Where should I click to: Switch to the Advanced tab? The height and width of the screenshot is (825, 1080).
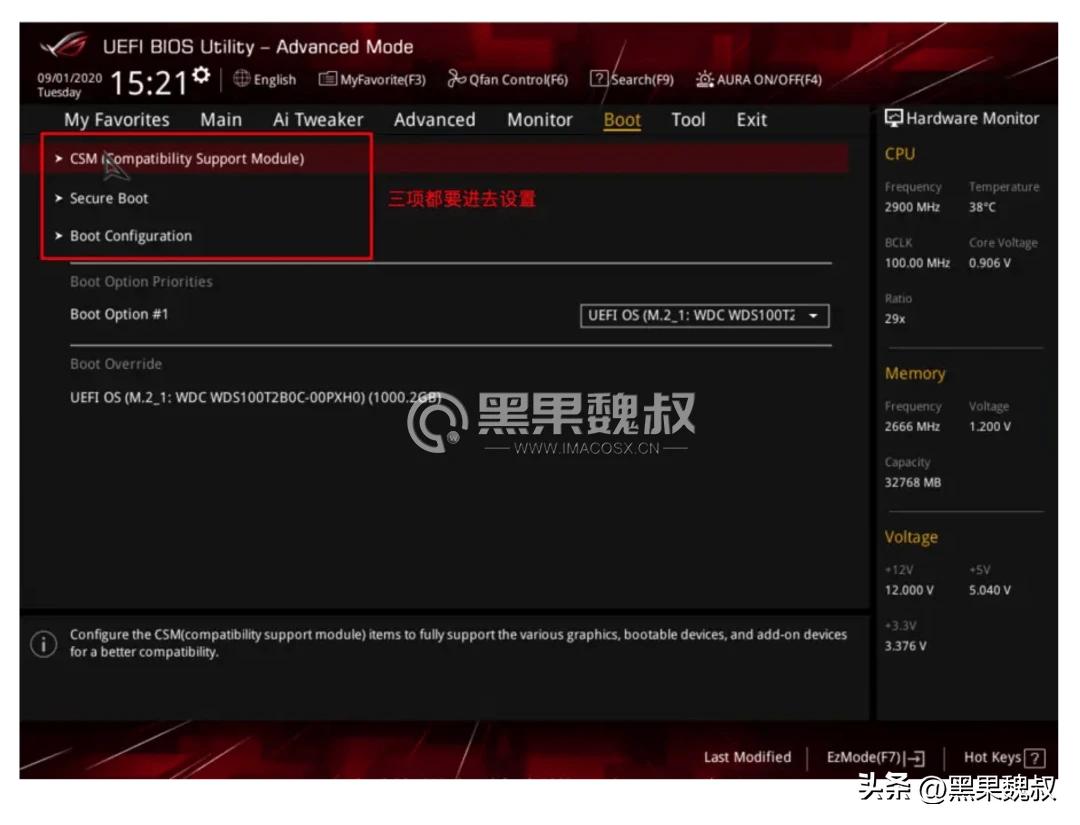coord(433,119)
